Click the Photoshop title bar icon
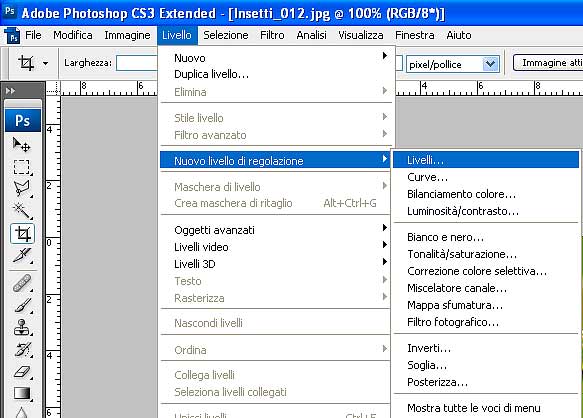 [x=10, y=11]
